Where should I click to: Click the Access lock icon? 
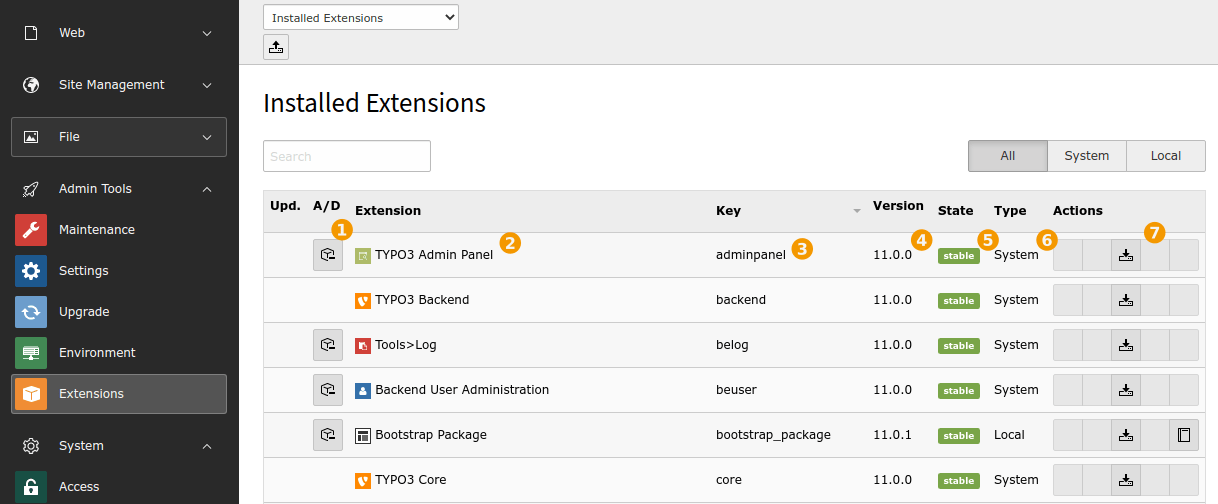point(31,487)
